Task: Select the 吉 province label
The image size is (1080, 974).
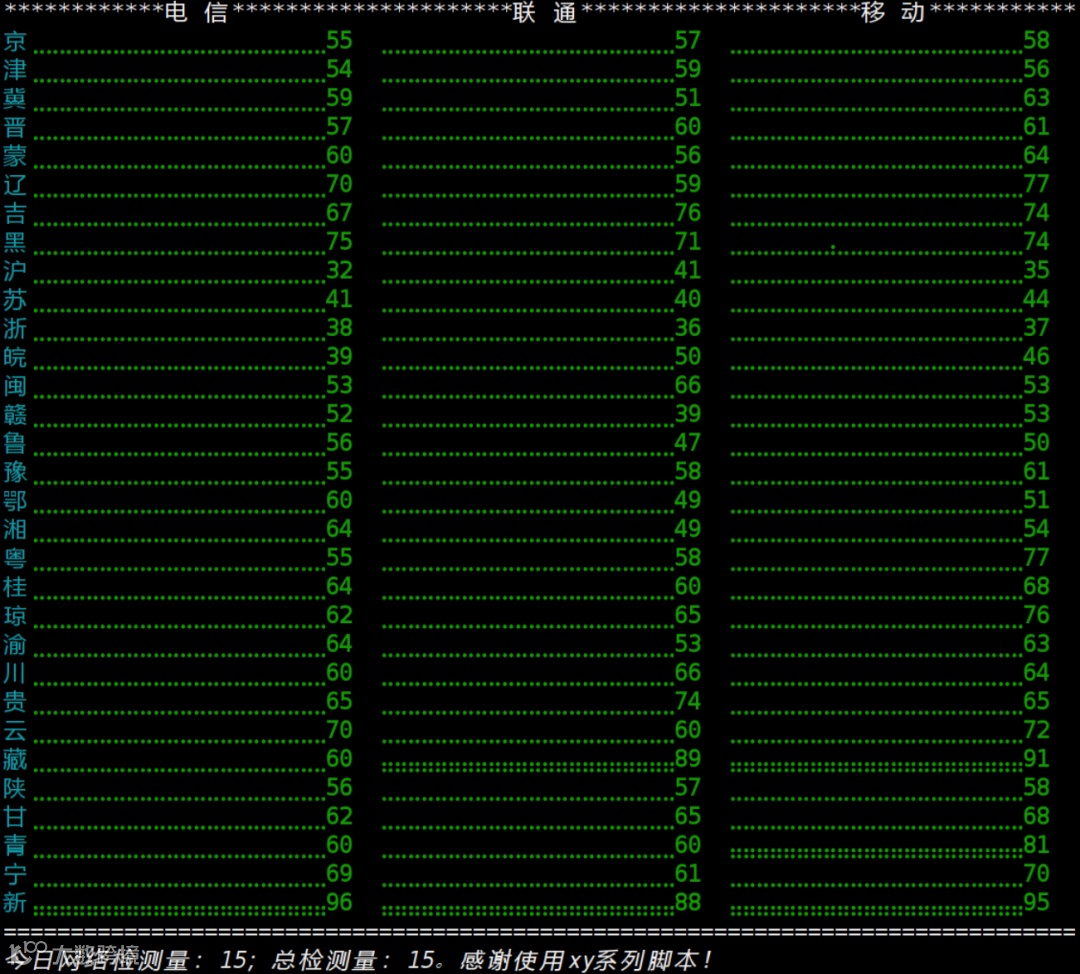Action: 15,214
